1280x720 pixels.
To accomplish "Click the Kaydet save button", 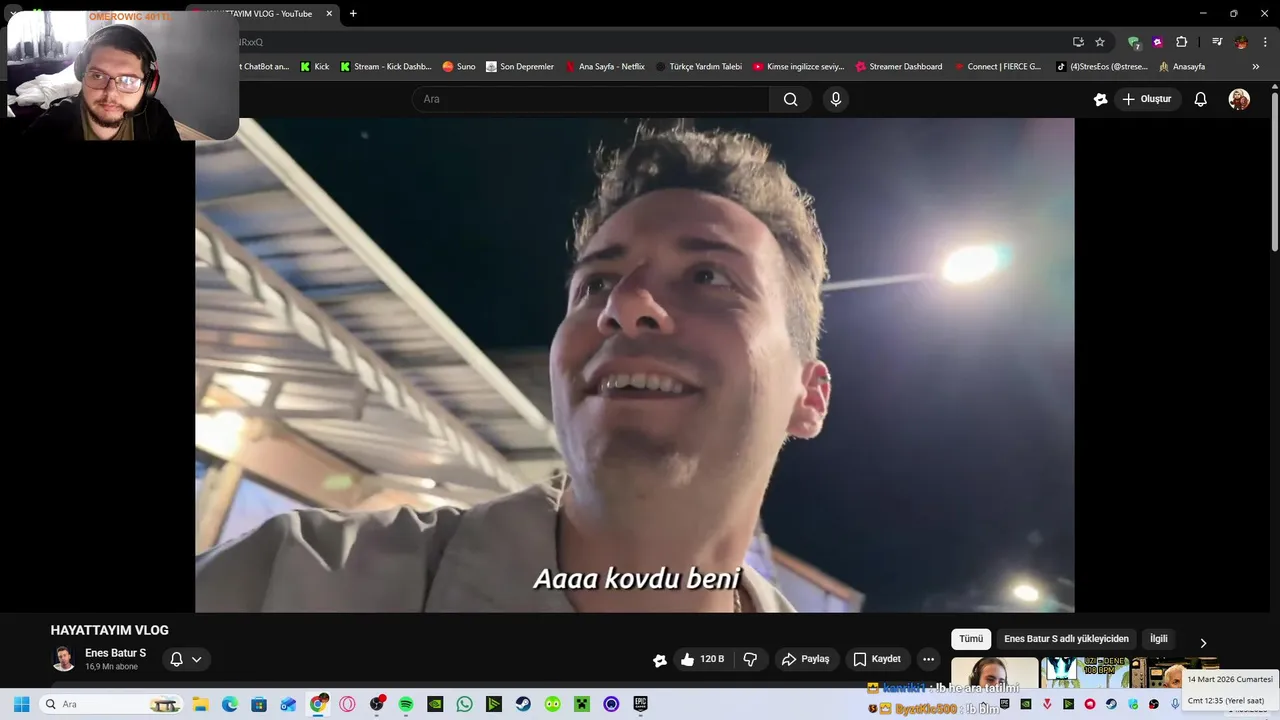I will click(x=877, y=659).
